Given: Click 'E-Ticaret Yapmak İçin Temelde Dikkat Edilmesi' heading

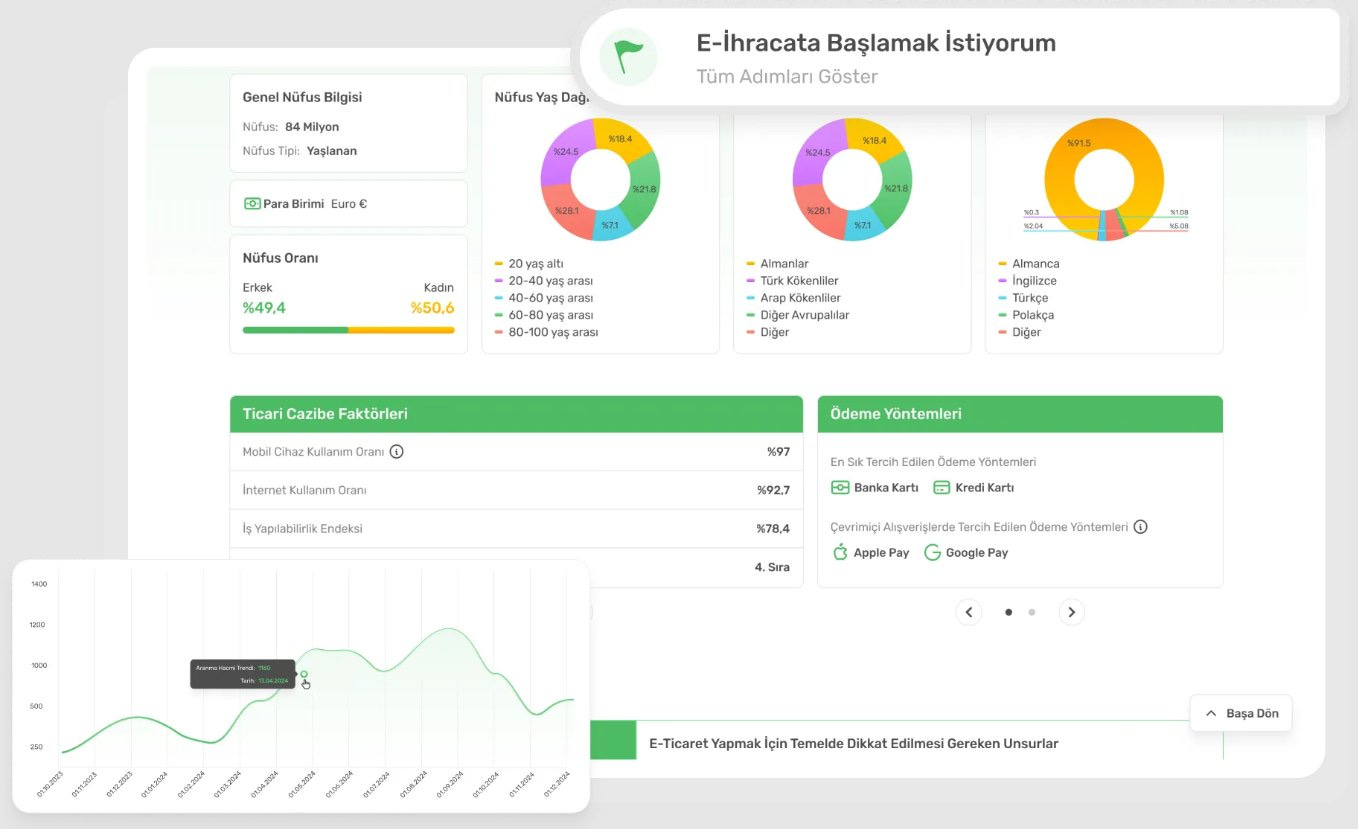Looking at the screenshot, I should [854, 743].
